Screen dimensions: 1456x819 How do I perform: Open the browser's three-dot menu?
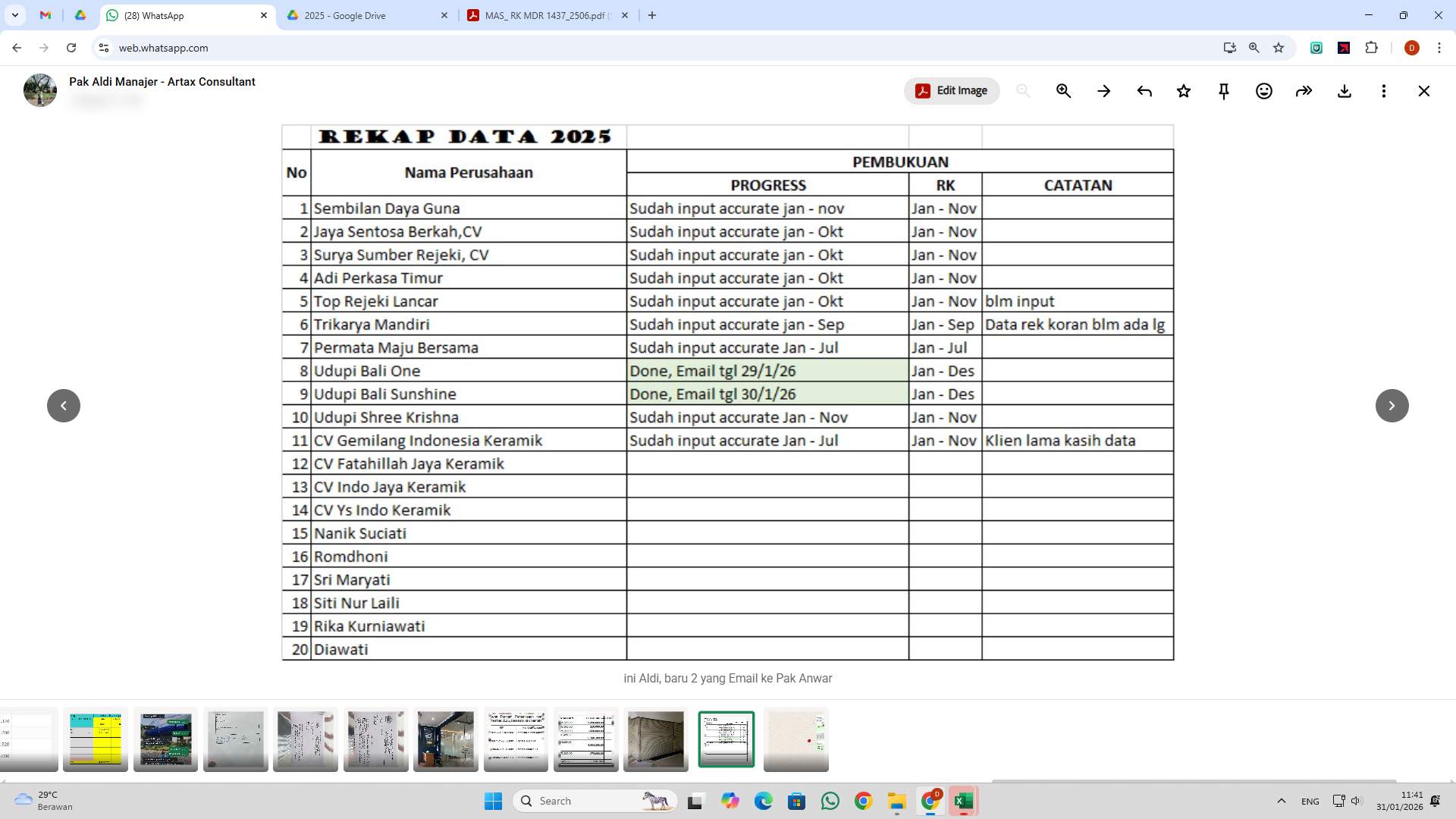(1439, 47)
